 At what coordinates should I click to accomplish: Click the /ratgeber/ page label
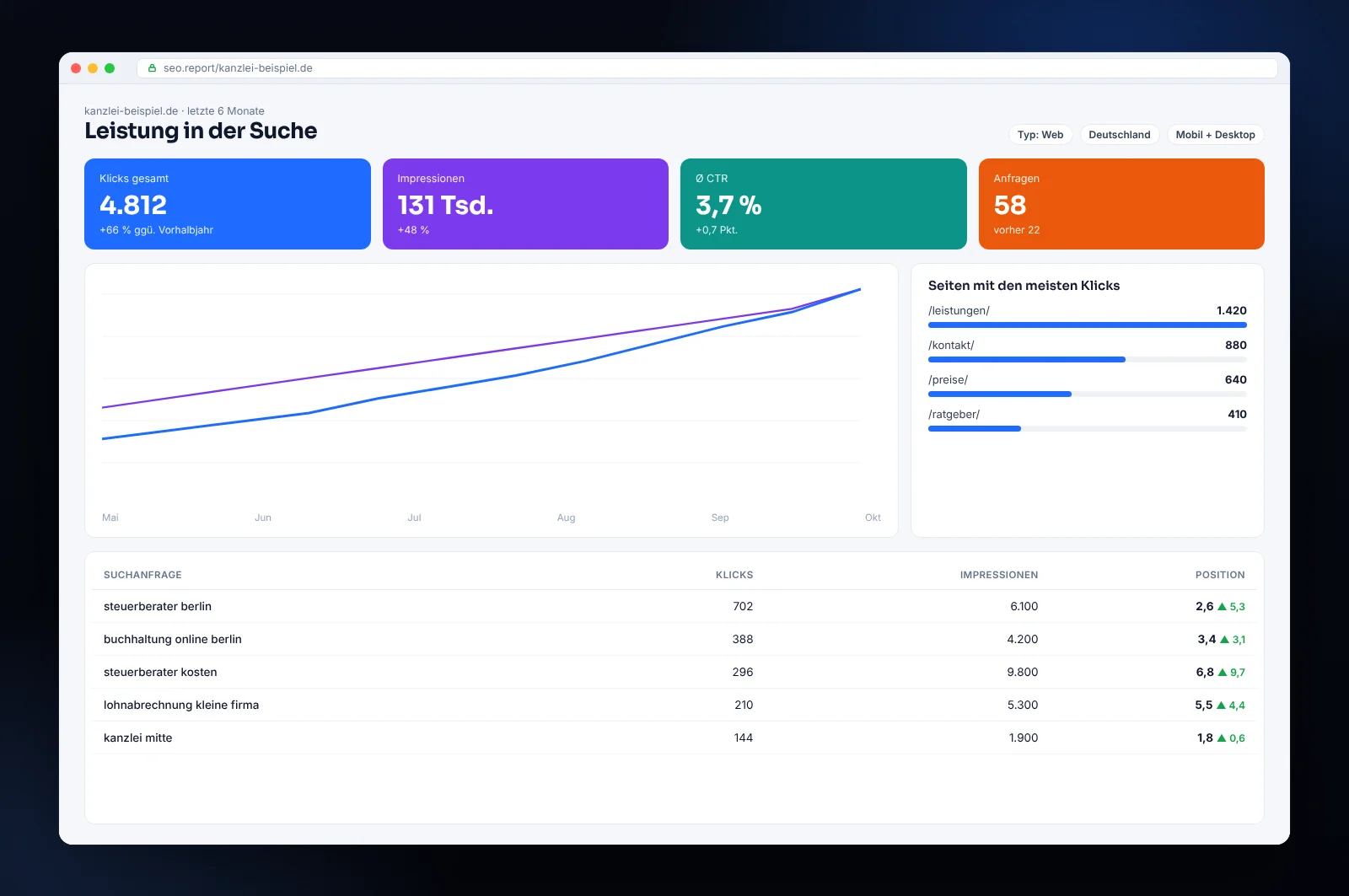coord(954,415)
